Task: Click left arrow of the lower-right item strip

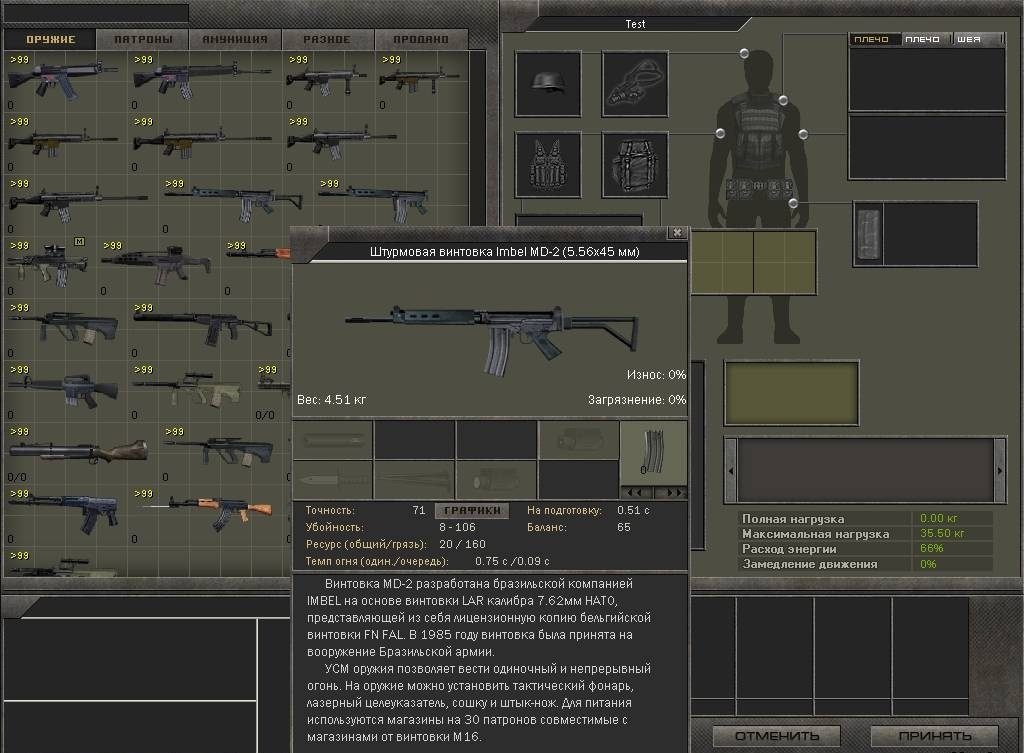Action: point(731,470)
